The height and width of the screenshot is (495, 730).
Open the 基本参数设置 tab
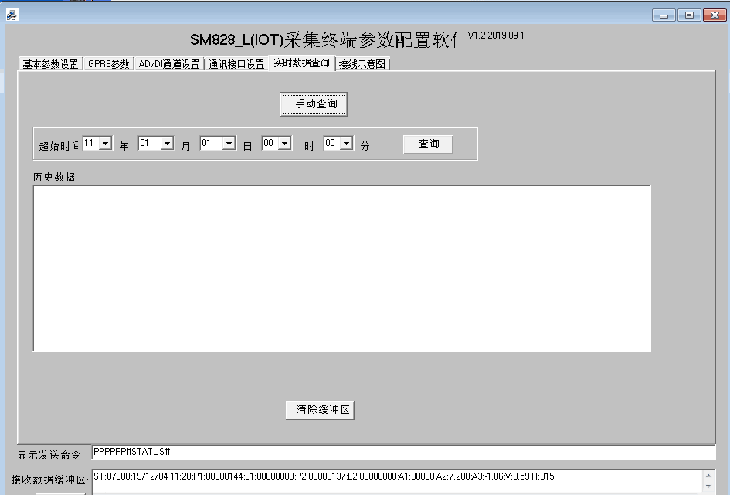pyautogui.click(x=50, y=64)
